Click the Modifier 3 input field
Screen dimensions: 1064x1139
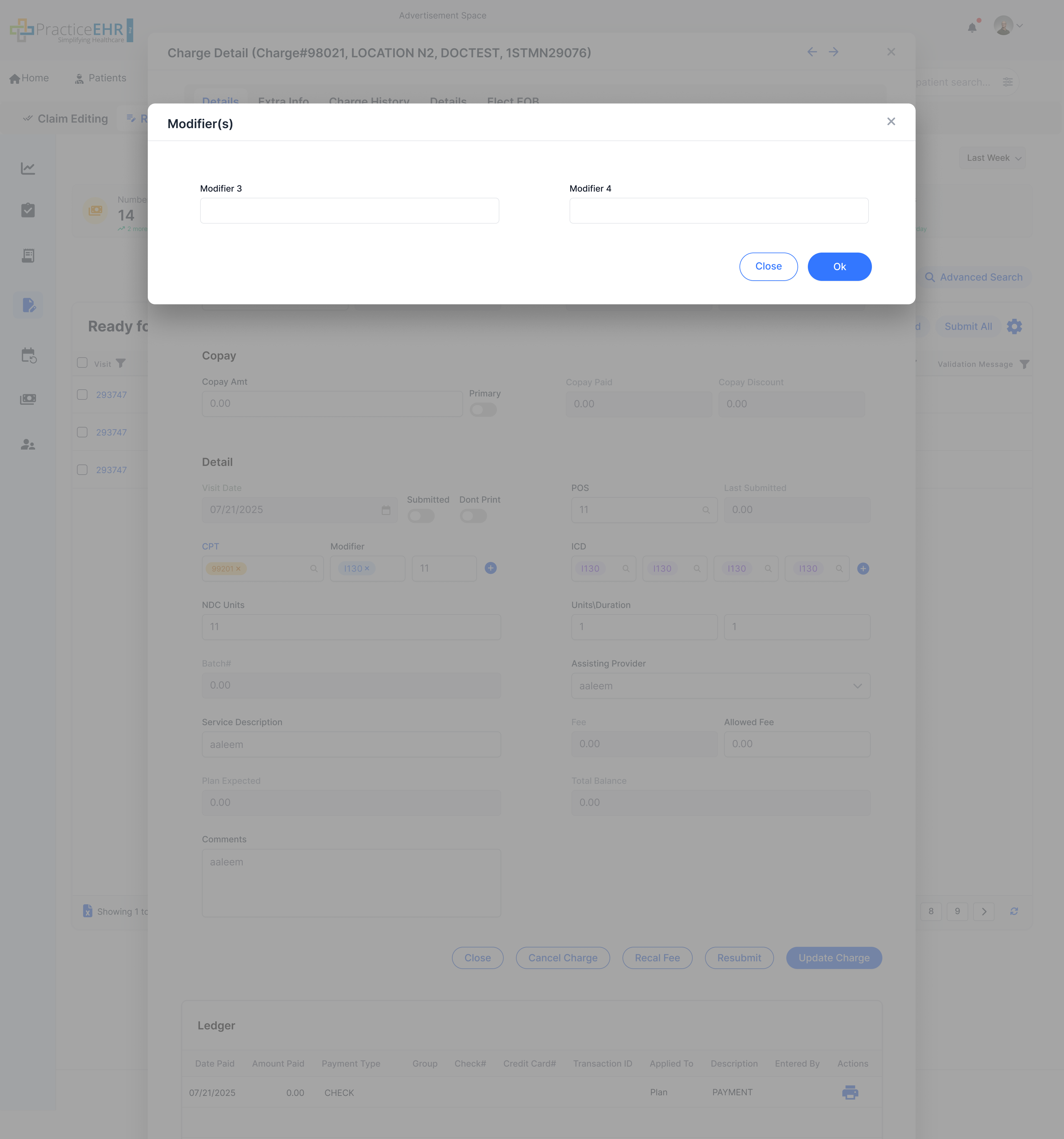pos(349,211)
